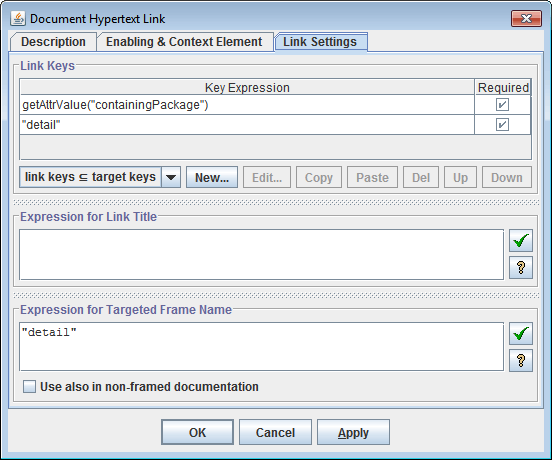Confirm the dialog with OK
The image size is (552, 460).
click(x=197, y=432)
